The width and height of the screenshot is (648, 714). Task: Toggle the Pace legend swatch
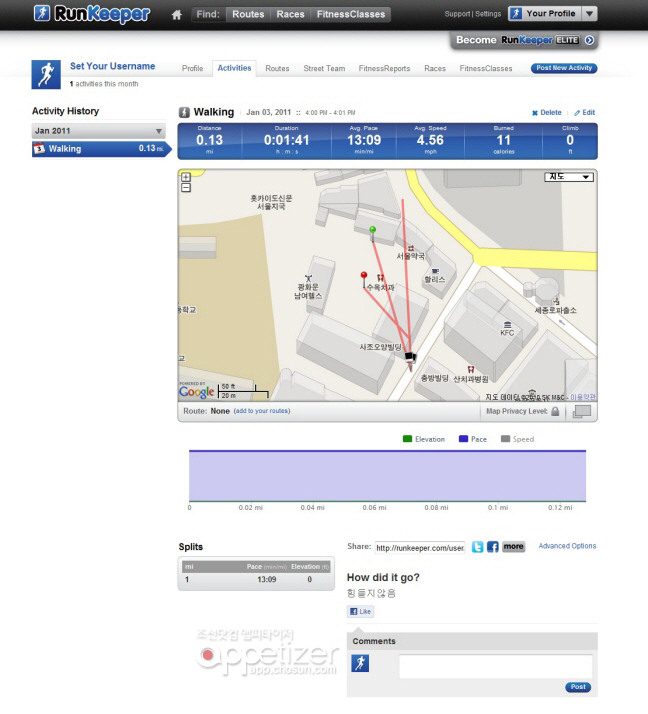[x=463, y=439]
